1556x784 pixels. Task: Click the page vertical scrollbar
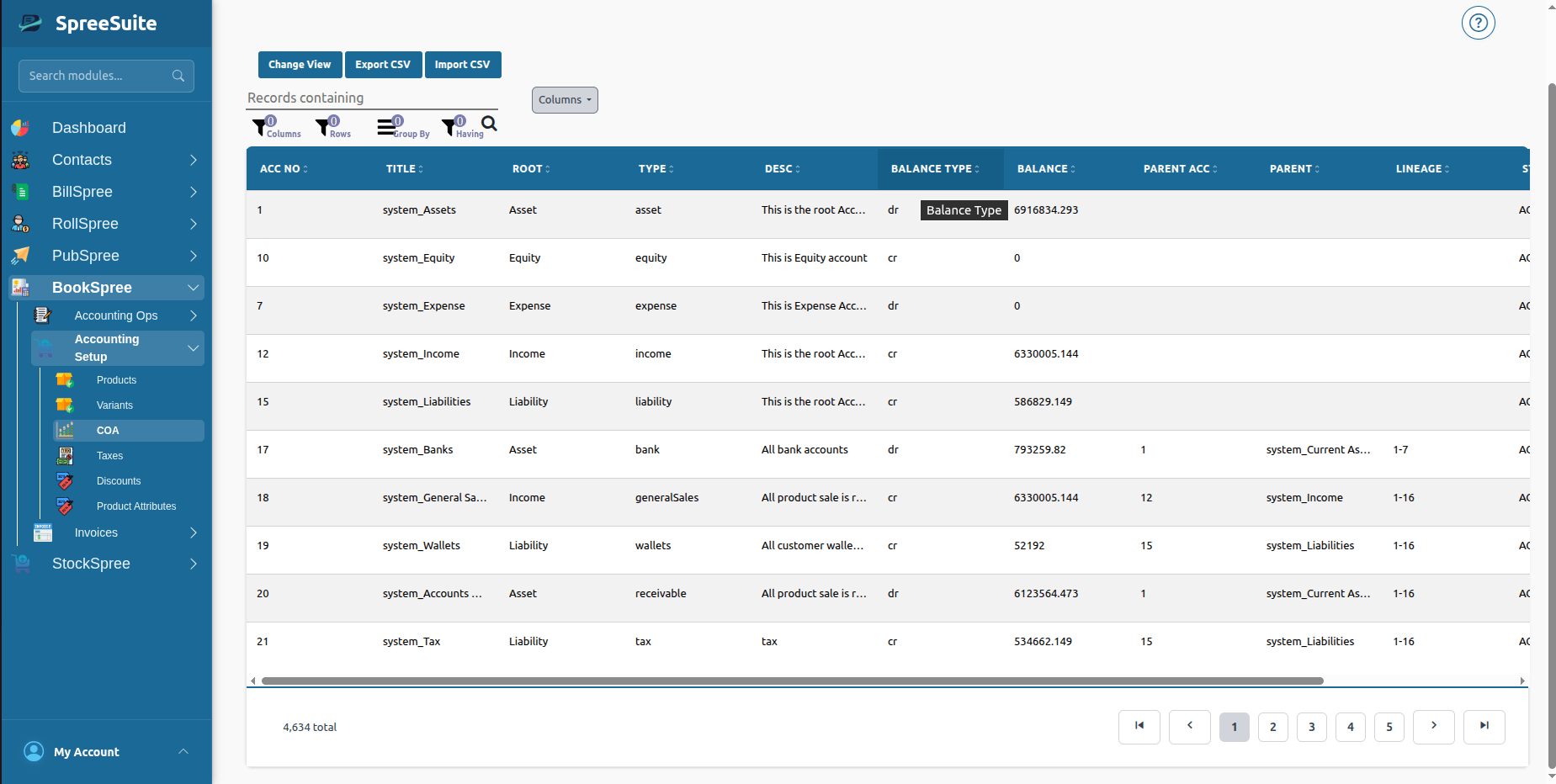click(x=1552, y=426)
